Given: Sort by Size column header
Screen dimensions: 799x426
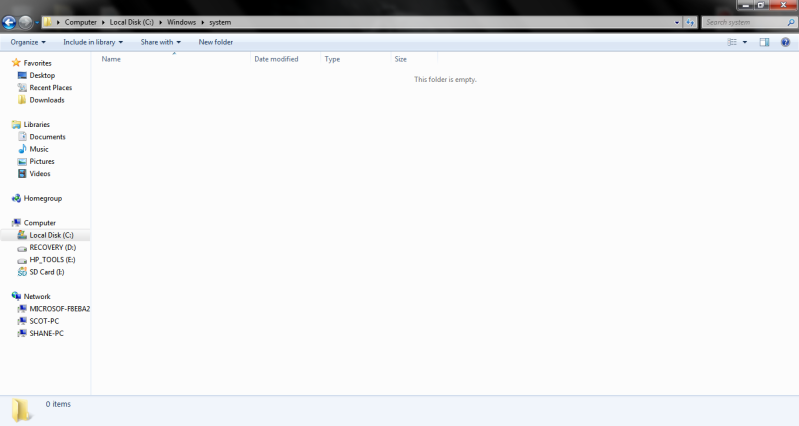Looking at the screenshot, I should pyautogui.click(x=414, y=59).
